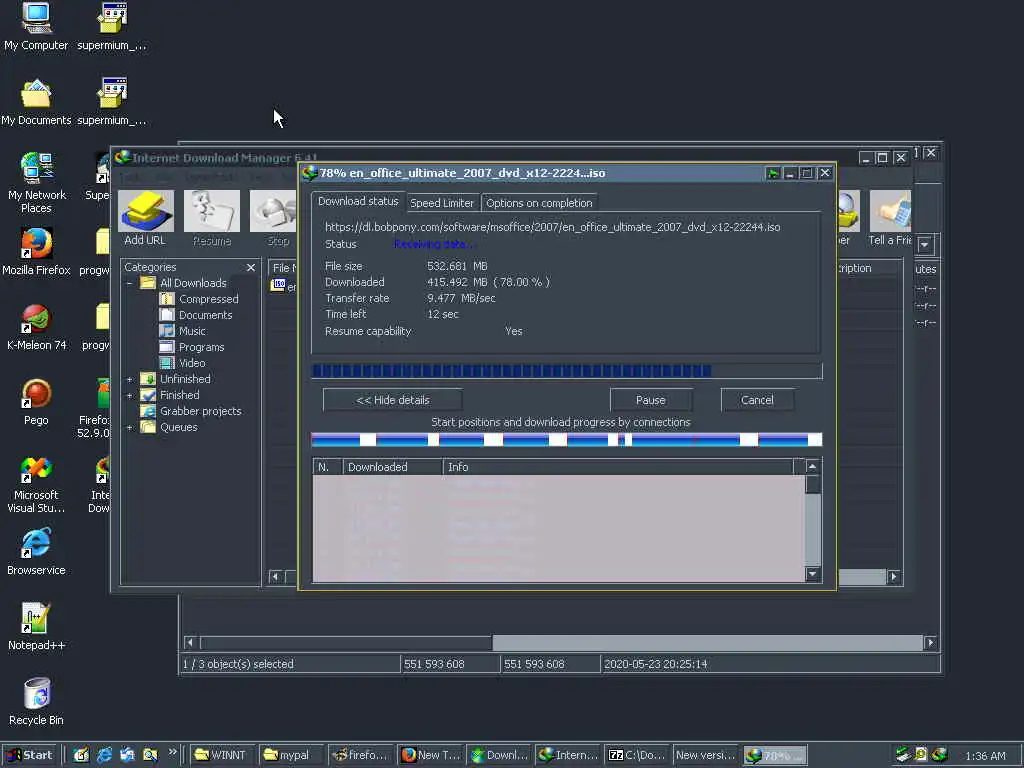Expand the Unfinished tree node
Screen dimensions: 1024x768
pos(129,379)
